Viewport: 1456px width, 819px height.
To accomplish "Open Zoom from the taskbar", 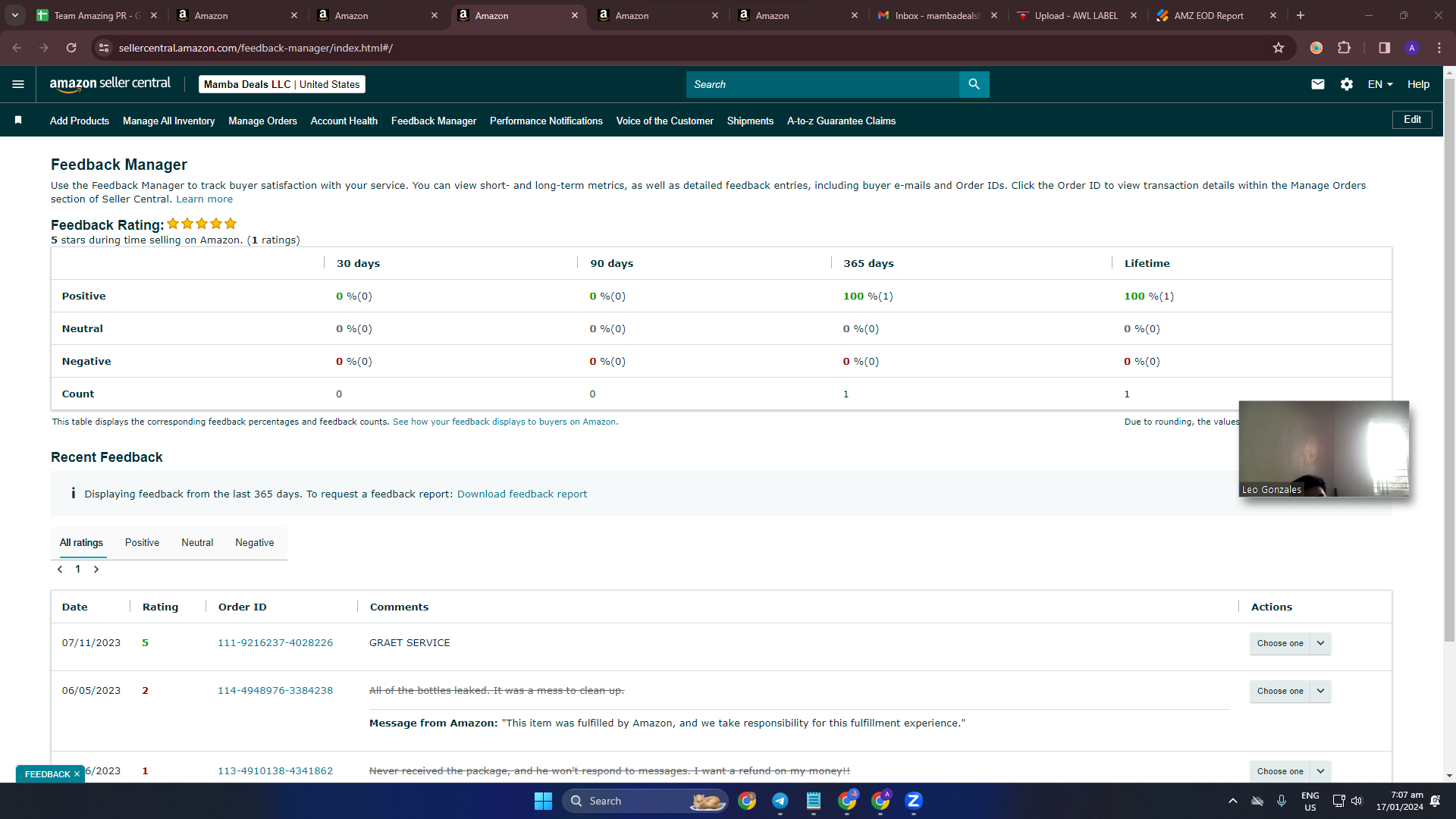I will (x=914, y=801).
